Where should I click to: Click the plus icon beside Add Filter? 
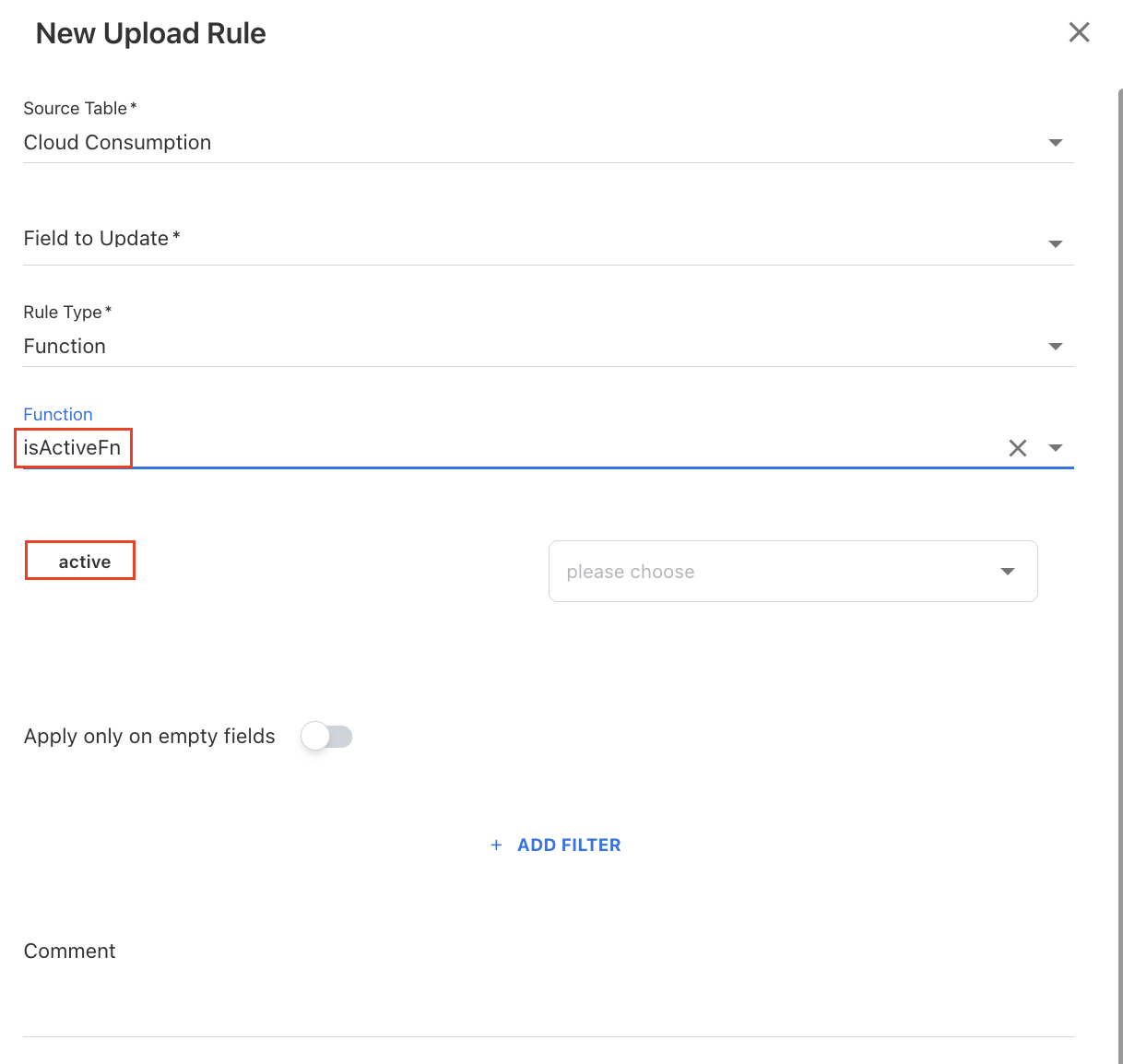(x=496, y=845)
